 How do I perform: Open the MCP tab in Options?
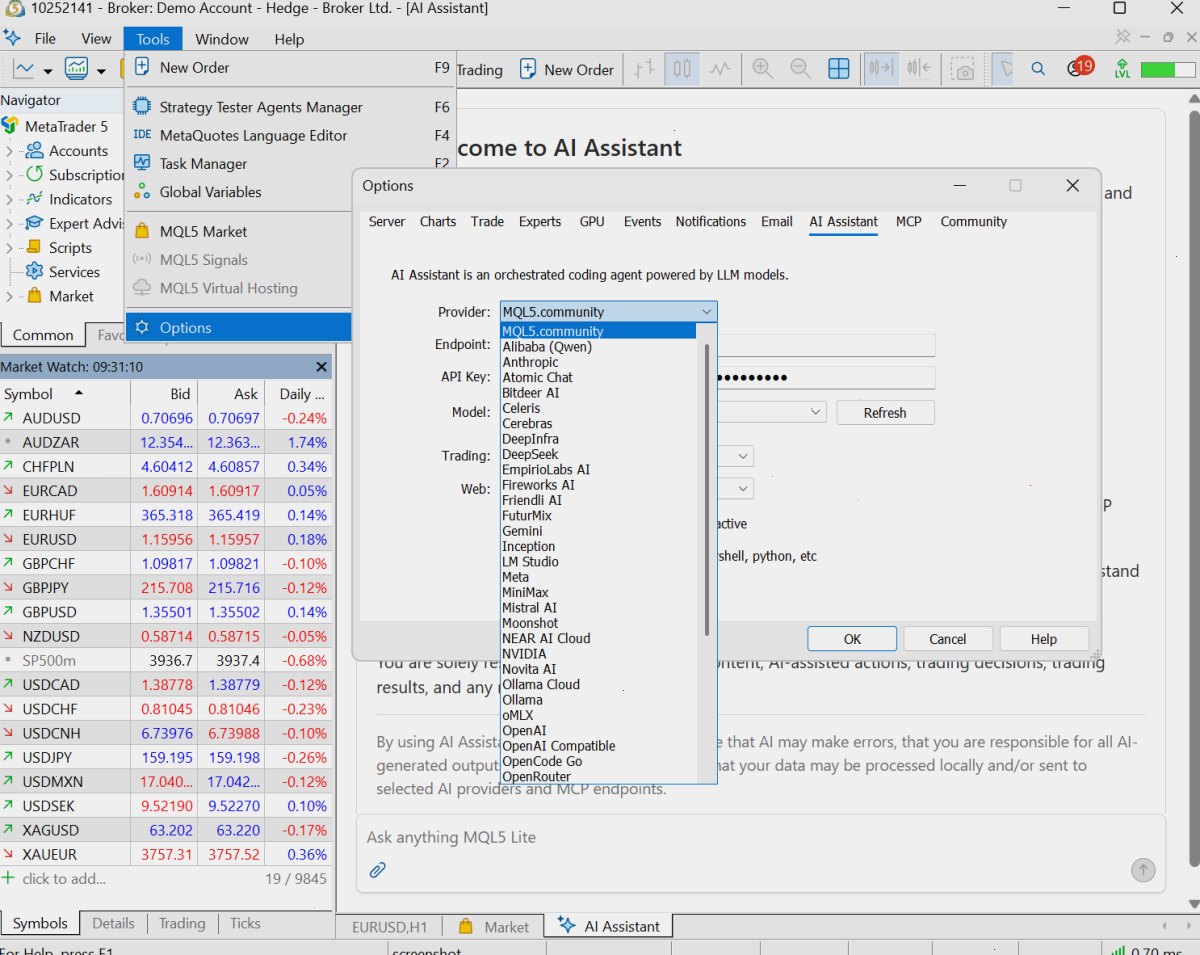[909, 222]
